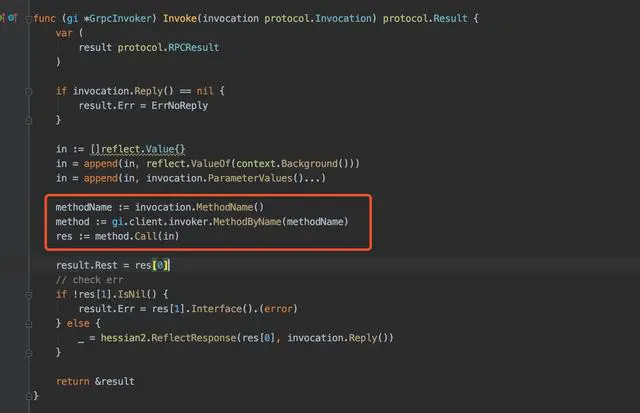
Task: Place cursor on ErrNoReply identifier
Action: tap(180, 105)
